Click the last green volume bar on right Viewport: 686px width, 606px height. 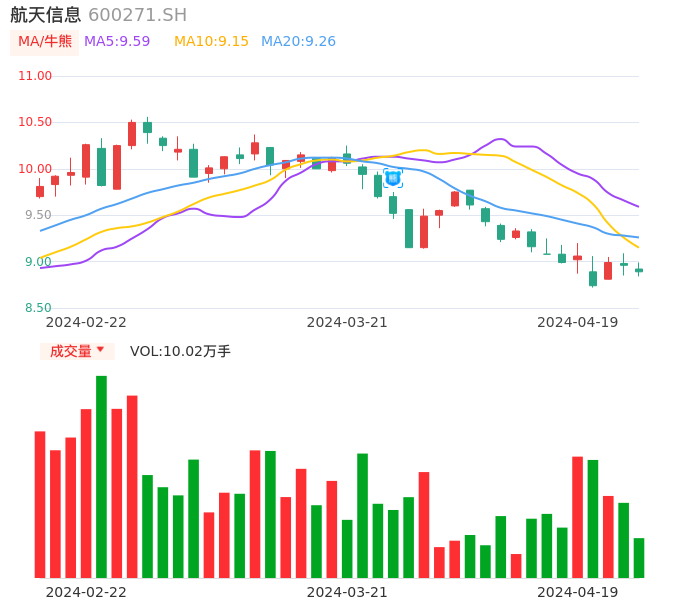point(639,557)
